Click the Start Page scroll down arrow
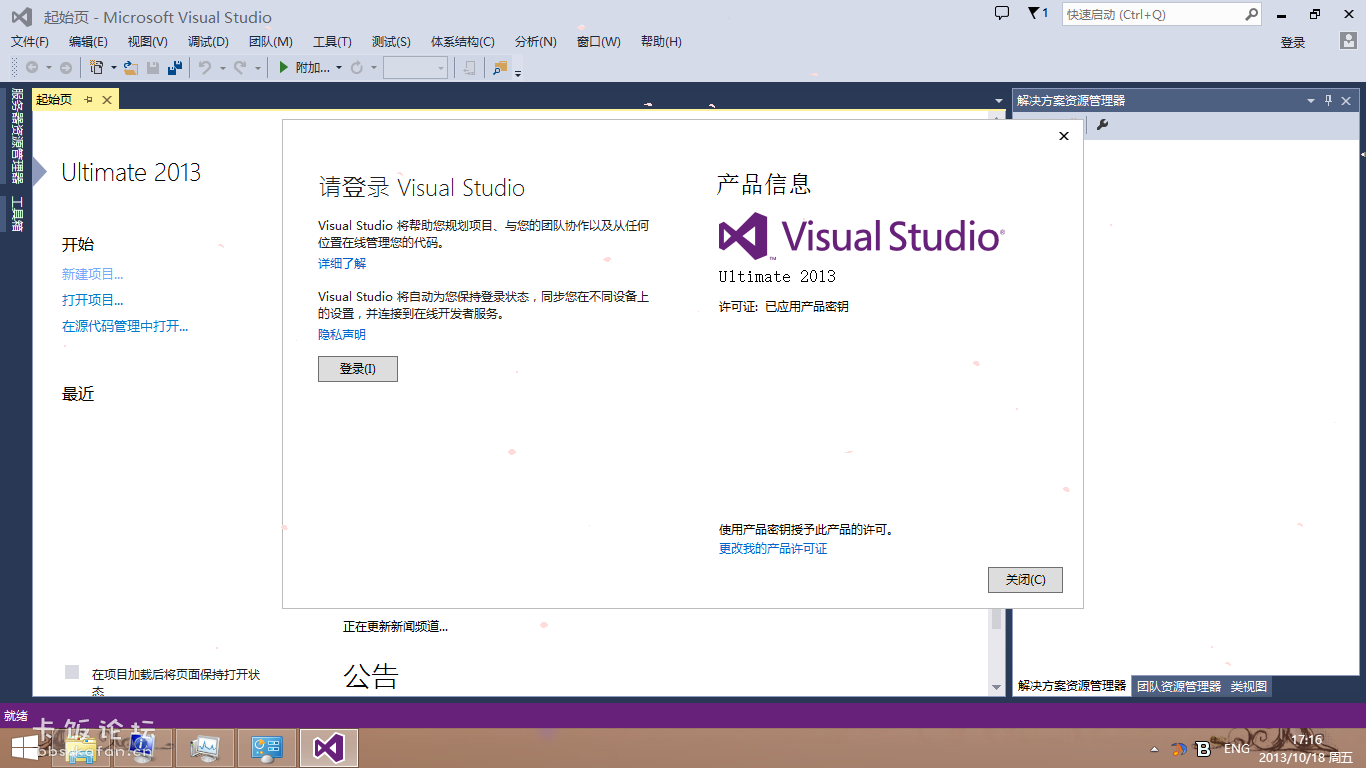Viewport: 1366px width, 768px height. click(996, 687)
